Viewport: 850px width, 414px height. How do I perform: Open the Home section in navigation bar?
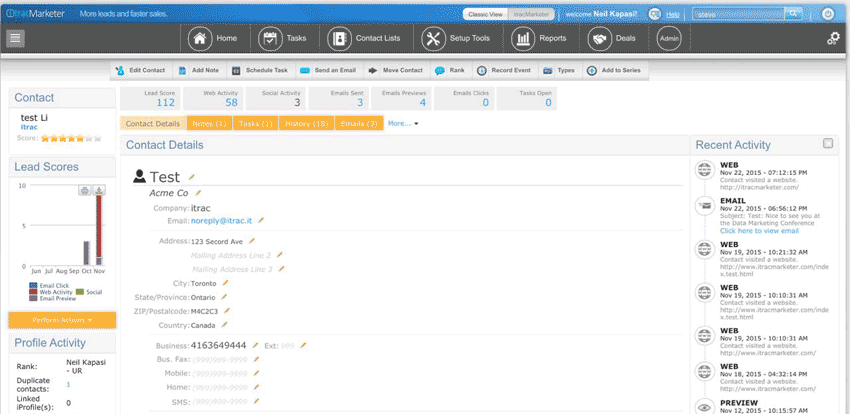click(x=200, y=38)
